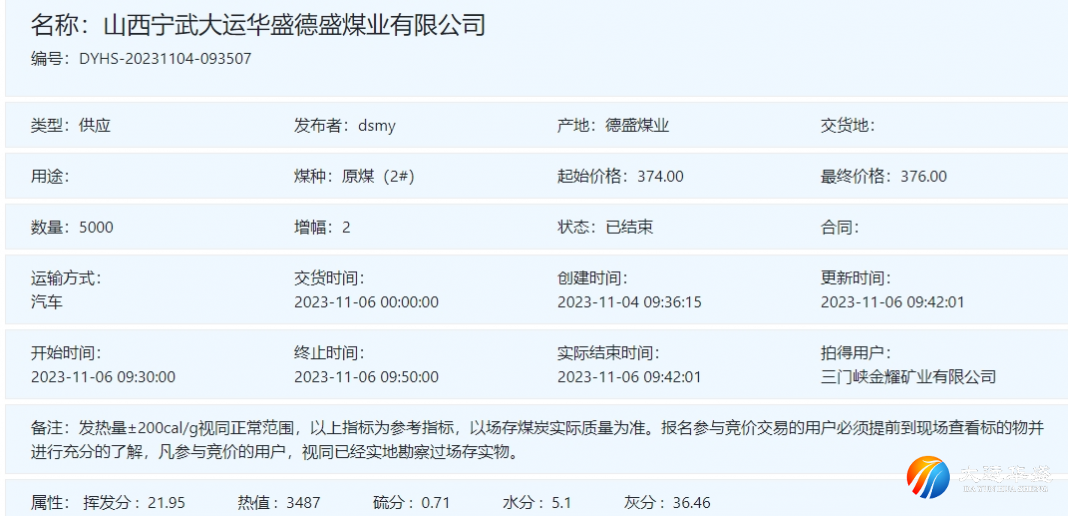The width and height of the screenshot is (1068, 516).
Task: Click the moisture value 5.1
Action: coord(561,504)
